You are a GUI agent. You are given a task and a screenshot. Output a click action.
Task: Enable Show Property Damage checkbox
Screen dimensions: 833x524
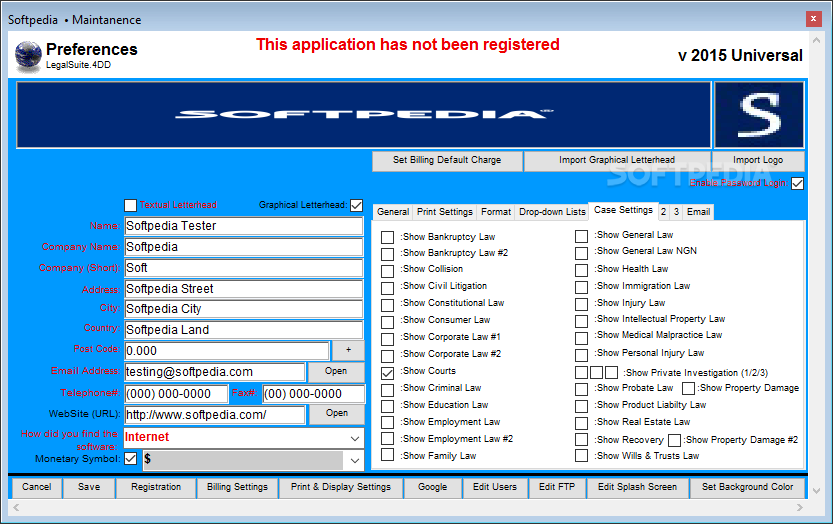pyautogui.click(x=688, y=388)
